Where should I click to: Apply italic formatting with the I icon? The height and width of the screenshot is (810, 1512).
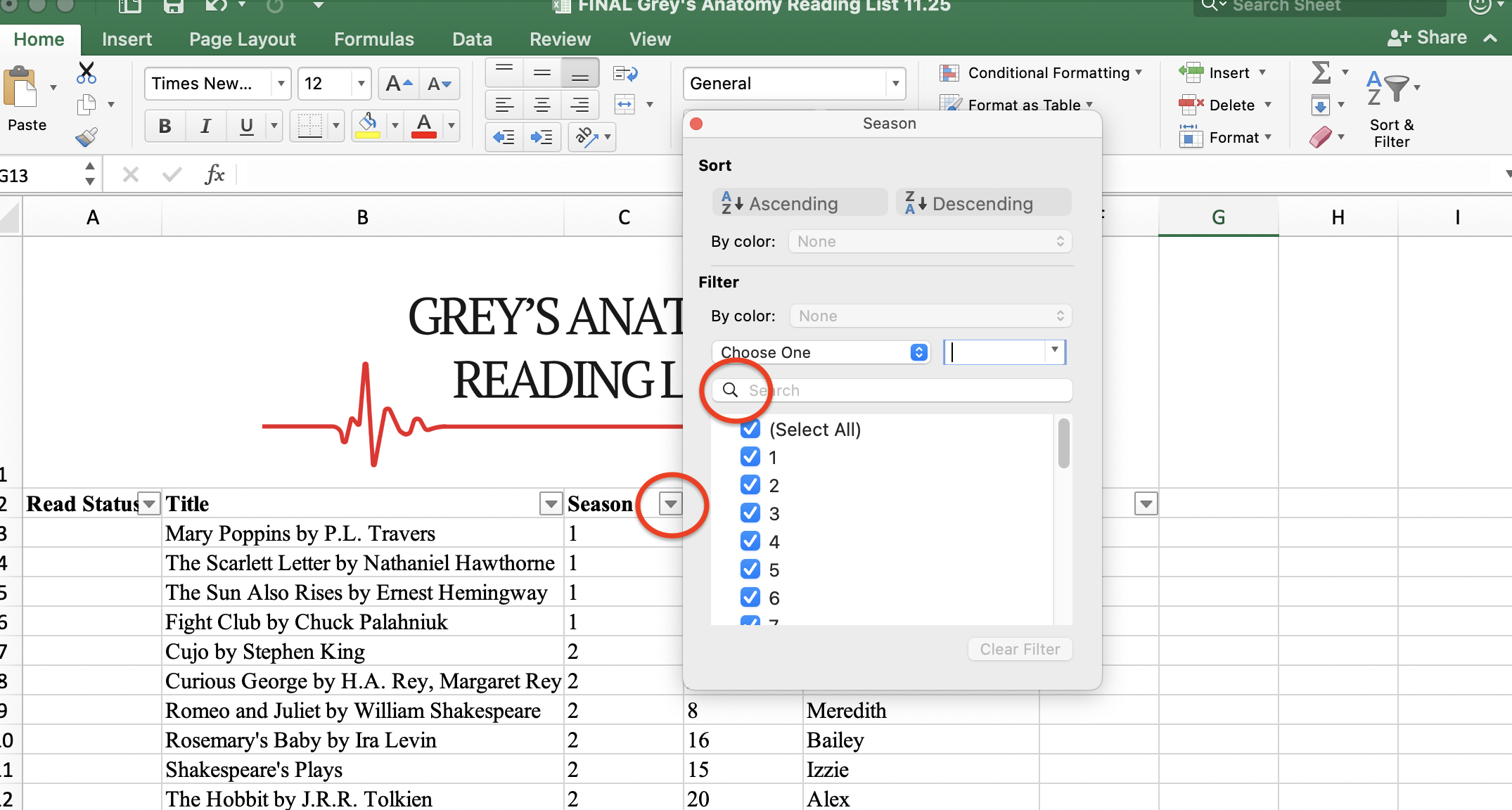(x=205, y=126)
